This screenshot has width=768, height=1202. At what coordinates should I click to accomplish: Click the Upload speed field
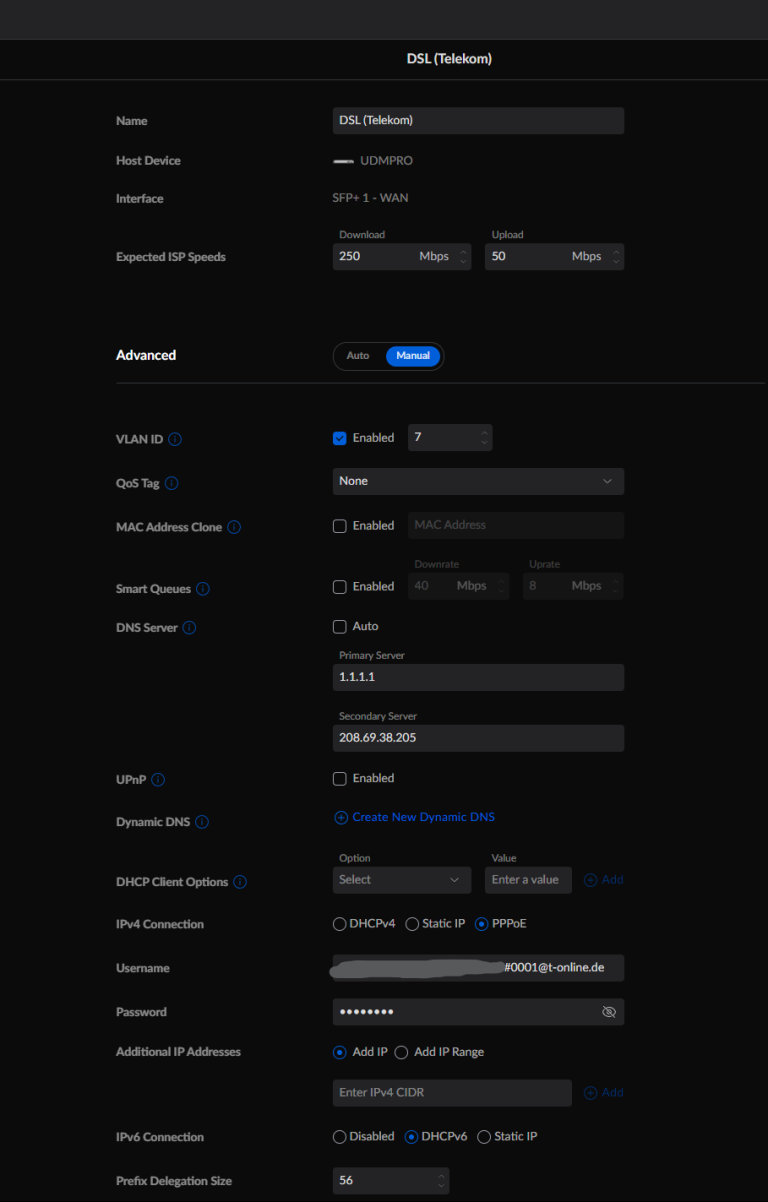pos(555,257)
